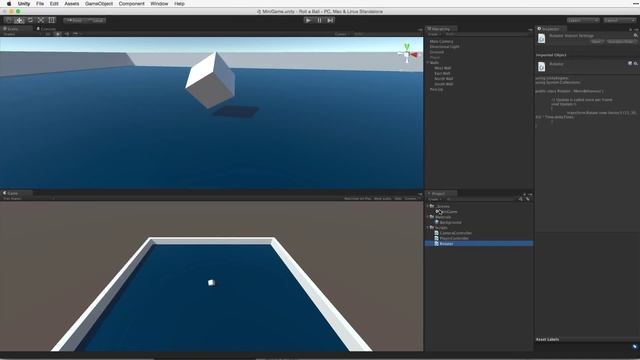Toggle Pivot/Center handle position button

point(74,20)
